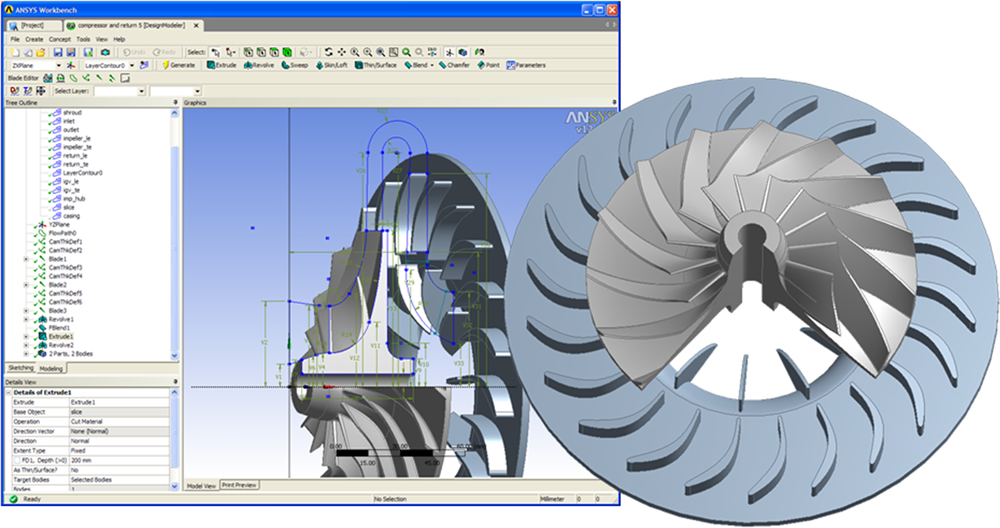Click the Blade Editor square frame icon
This screenshot has height=528, width=1000.
pos(125,78)
